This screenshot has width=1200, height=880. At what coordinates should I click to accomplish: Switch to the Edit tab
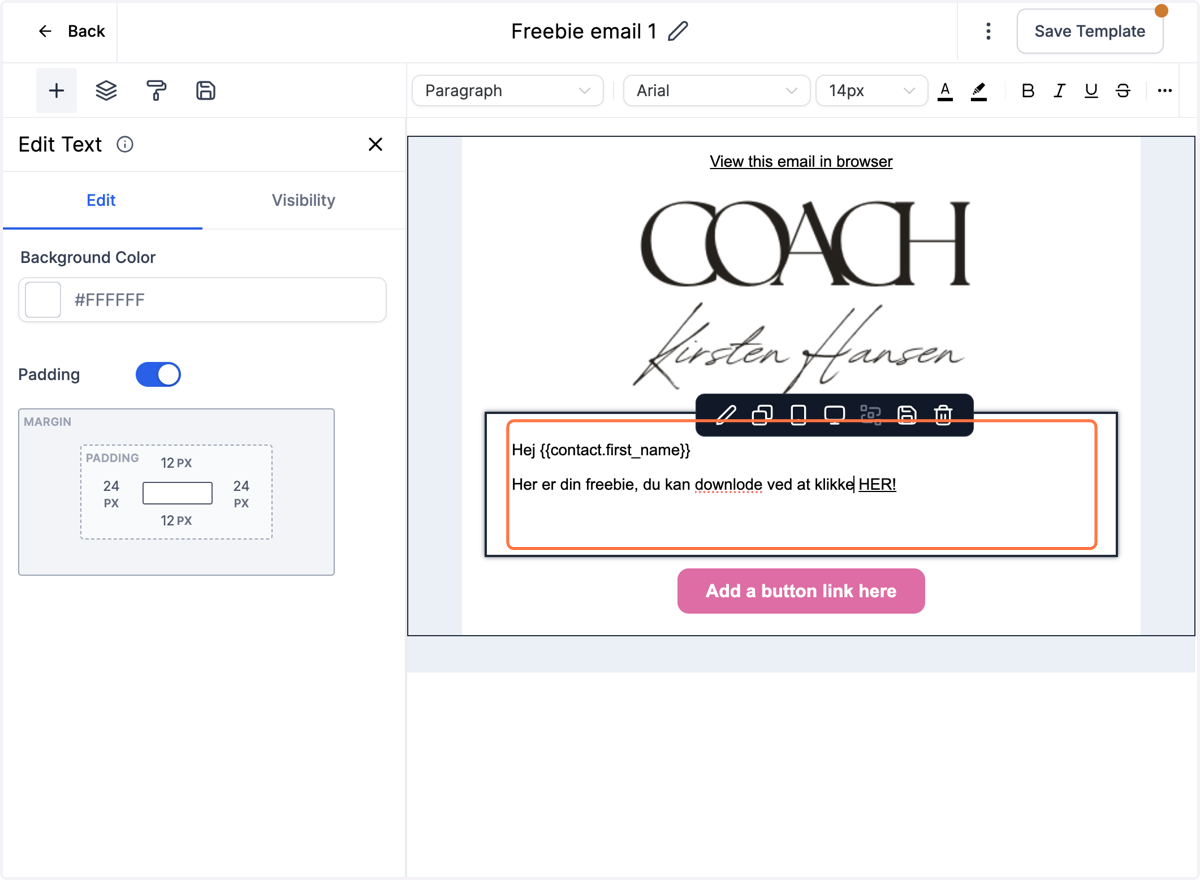pos(101,200)
